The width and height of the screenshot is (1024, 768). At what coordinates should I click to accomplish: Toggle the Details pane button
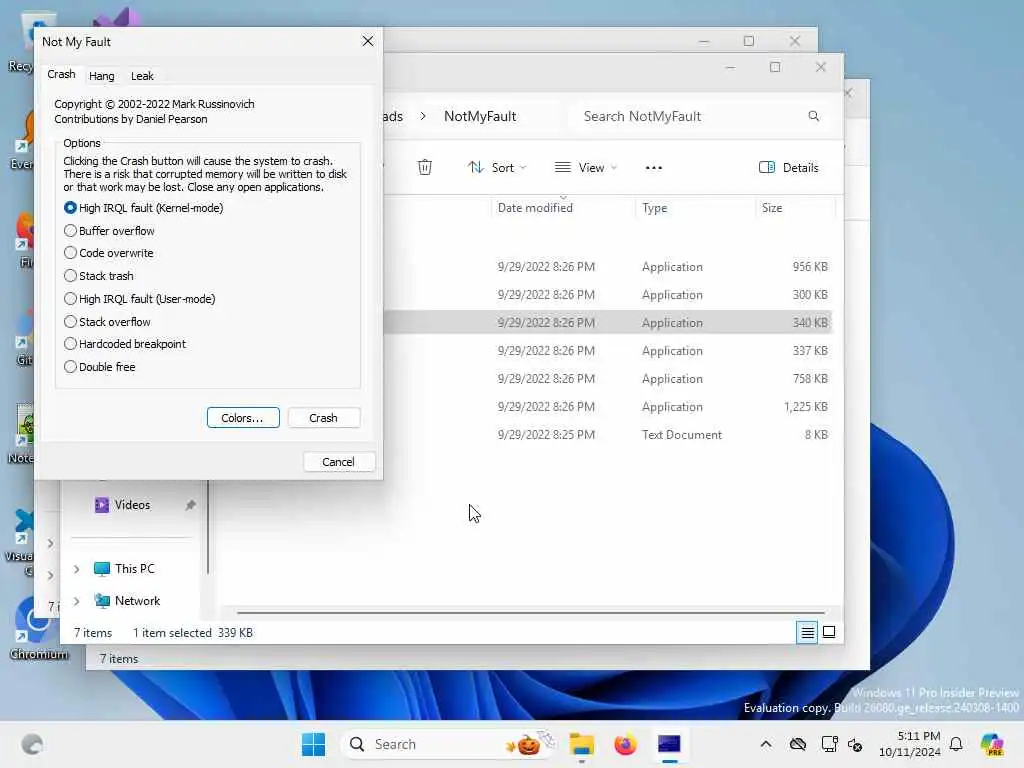pyautogui.click(x=788, y=167)
